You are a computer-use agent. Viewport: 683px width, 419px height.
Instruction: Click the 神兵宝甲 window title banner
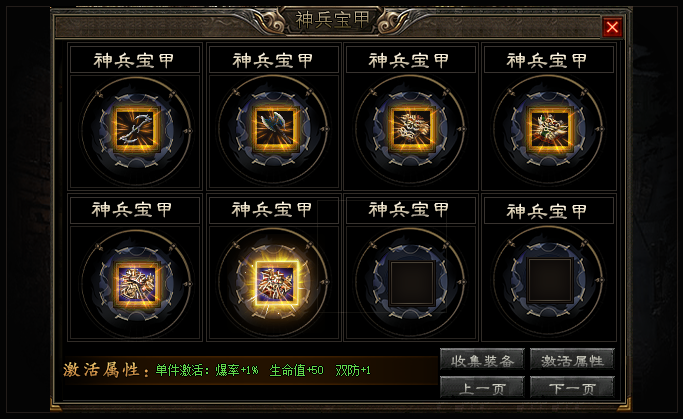coord(332,20)
